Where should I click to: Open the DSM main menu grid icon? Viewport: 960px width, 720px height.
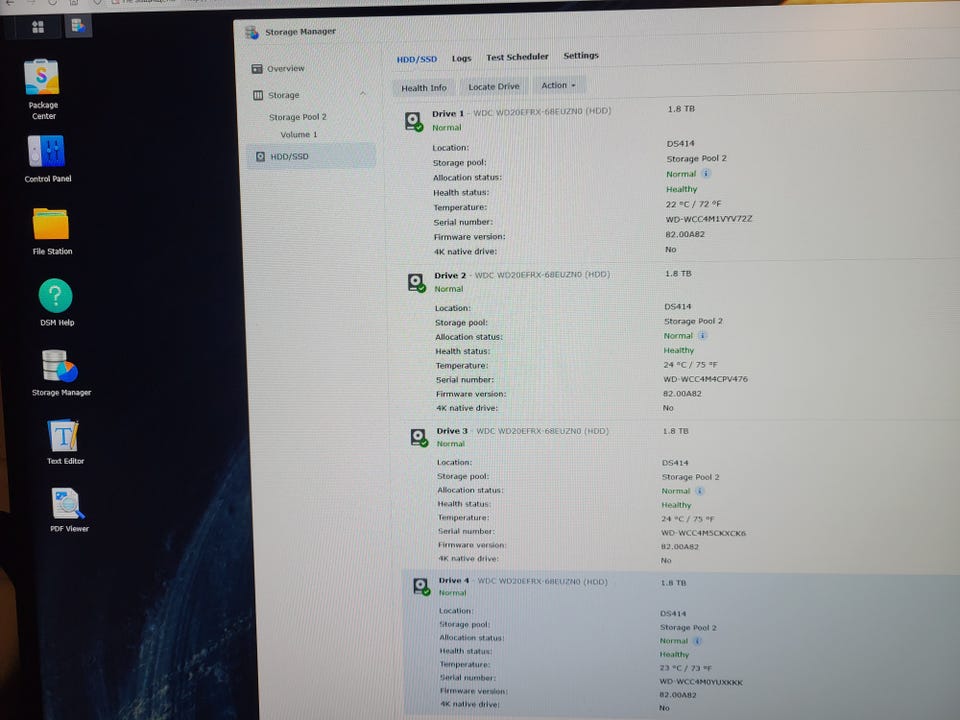(x=38, y=26)
